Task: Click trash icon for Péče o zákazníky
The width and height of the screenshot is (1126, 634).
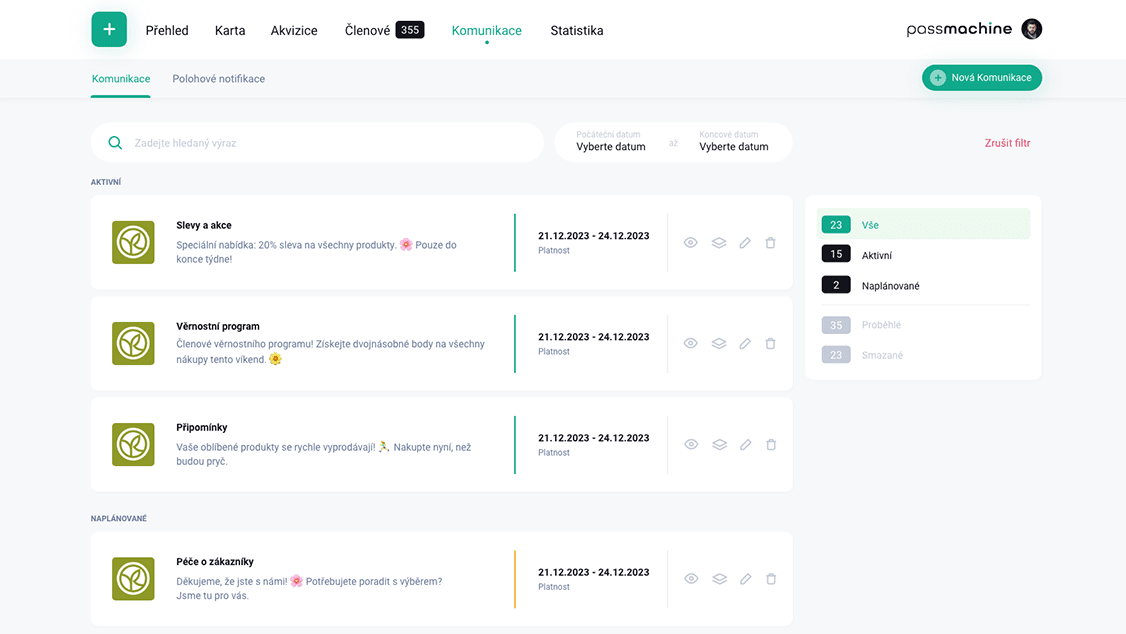Action: pos(770,579)
